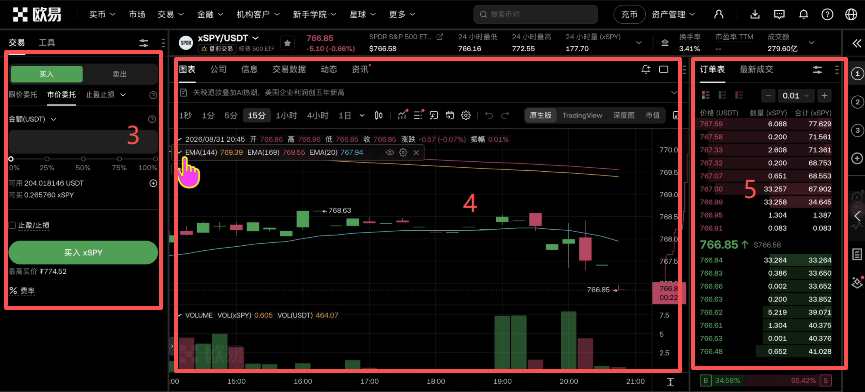Remove EMA indicator with X icon
This screenshot has width=865, height=392.
click(417, 152)
